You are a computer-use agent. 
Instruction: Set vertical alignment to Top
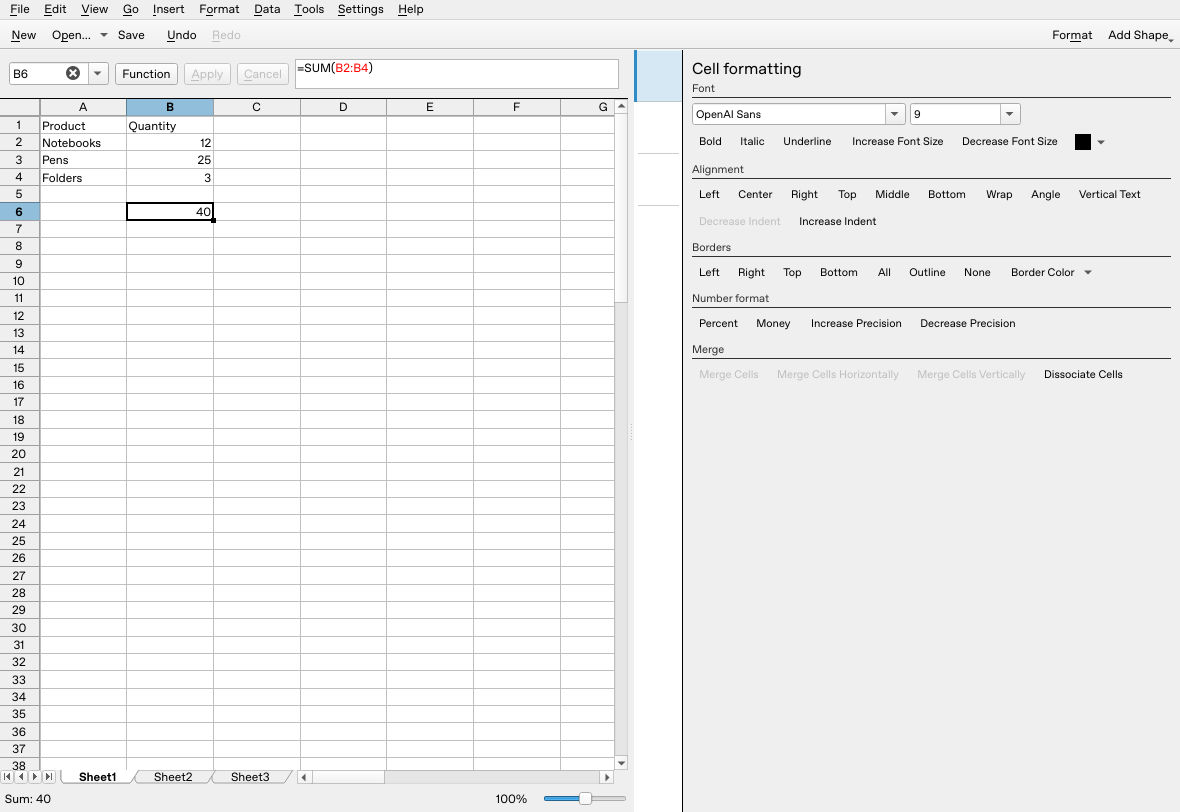click(x=847, y=194)
